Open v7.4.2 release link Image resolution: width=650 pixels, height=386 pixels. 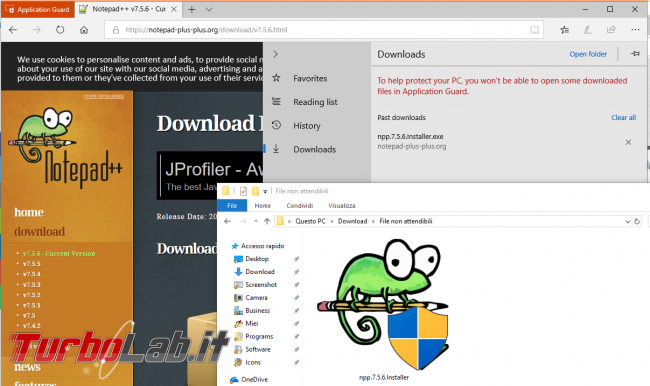click(32, 326)
